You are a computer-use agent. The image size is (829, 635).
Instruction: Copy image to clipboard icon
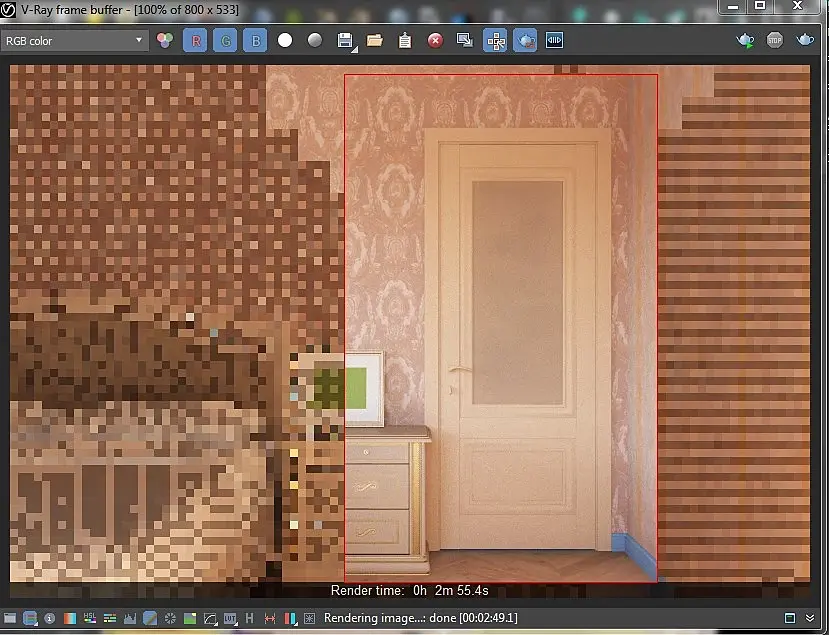click(x=405, y=40)
